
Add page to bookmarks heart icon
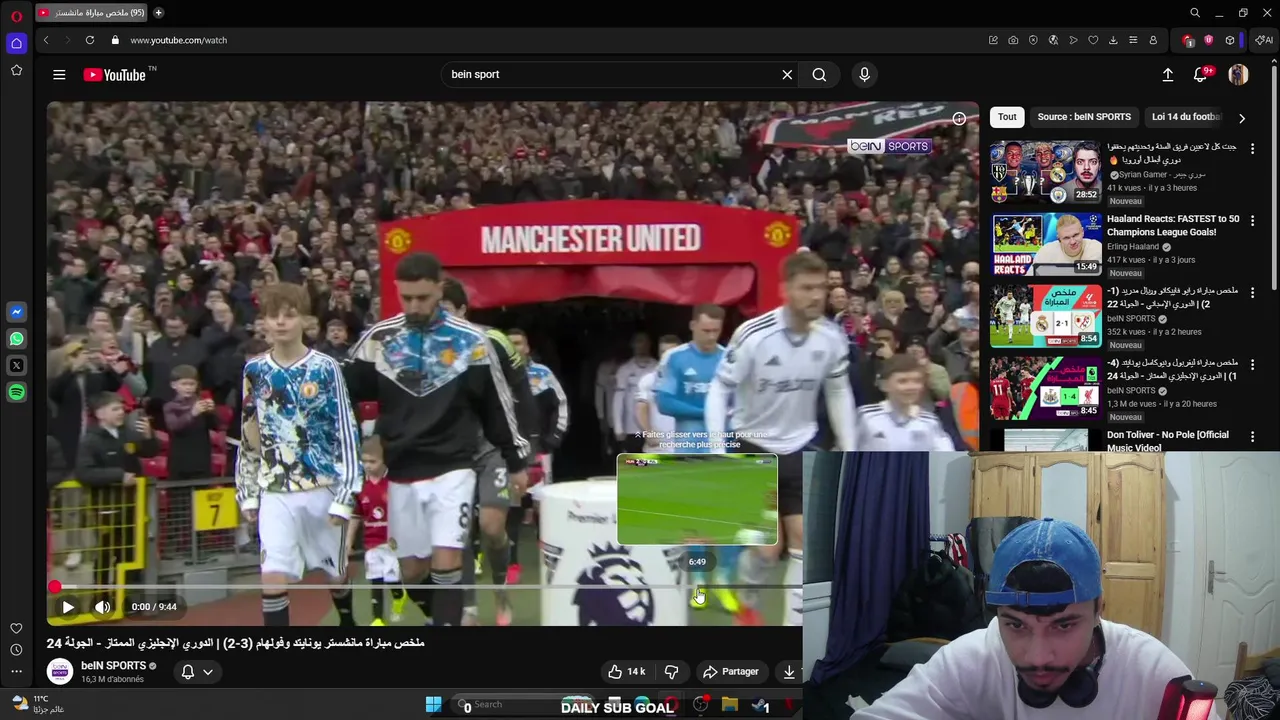[x=1093, y=40]
